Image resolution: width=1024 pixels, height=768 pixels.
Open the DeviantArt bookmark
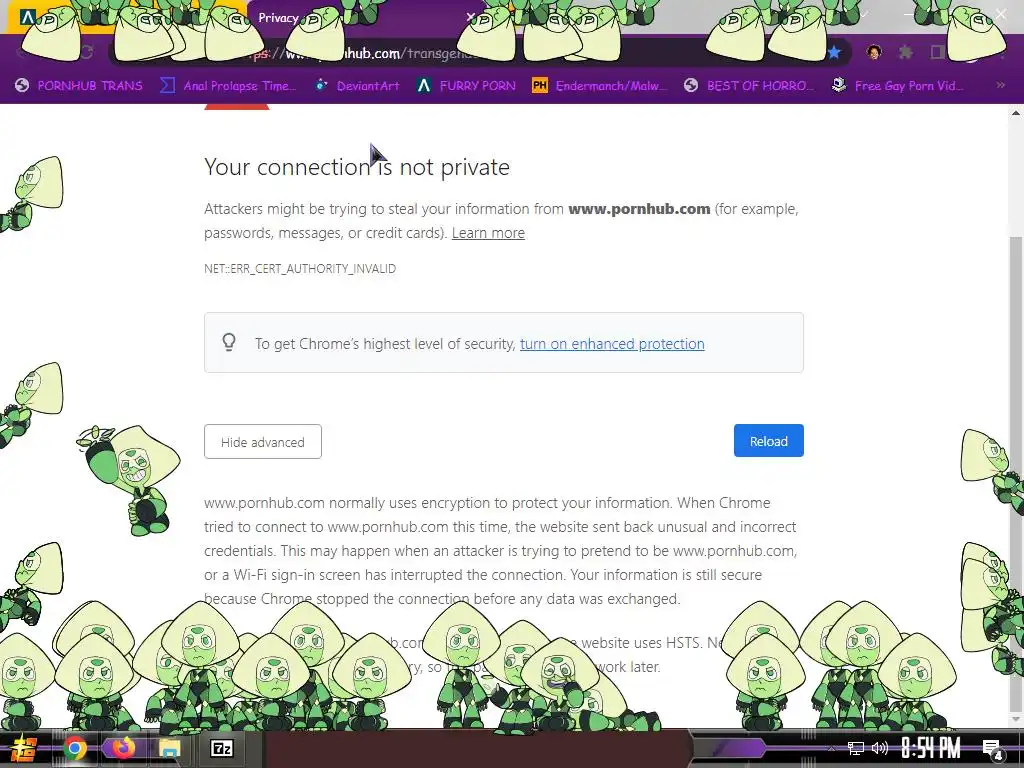click(357, 86)
